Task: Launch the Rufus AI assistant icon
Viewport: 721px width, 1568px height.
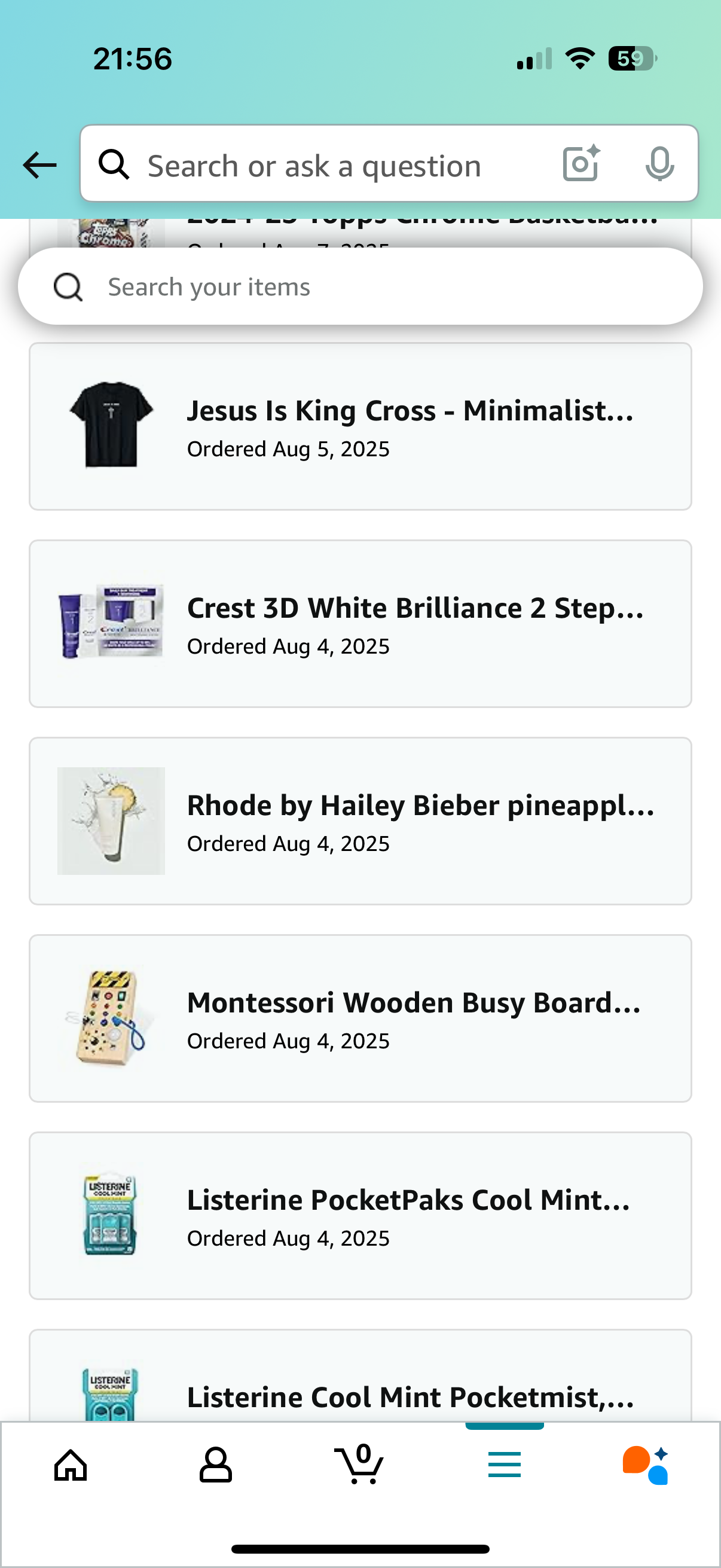Action: (646, 1465)
